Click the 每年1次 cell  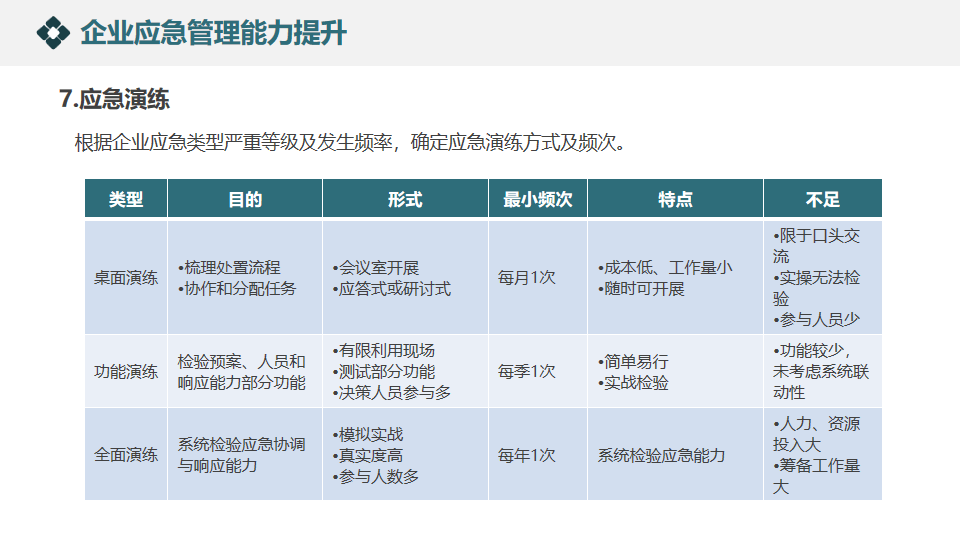click(x=538, y=454)
